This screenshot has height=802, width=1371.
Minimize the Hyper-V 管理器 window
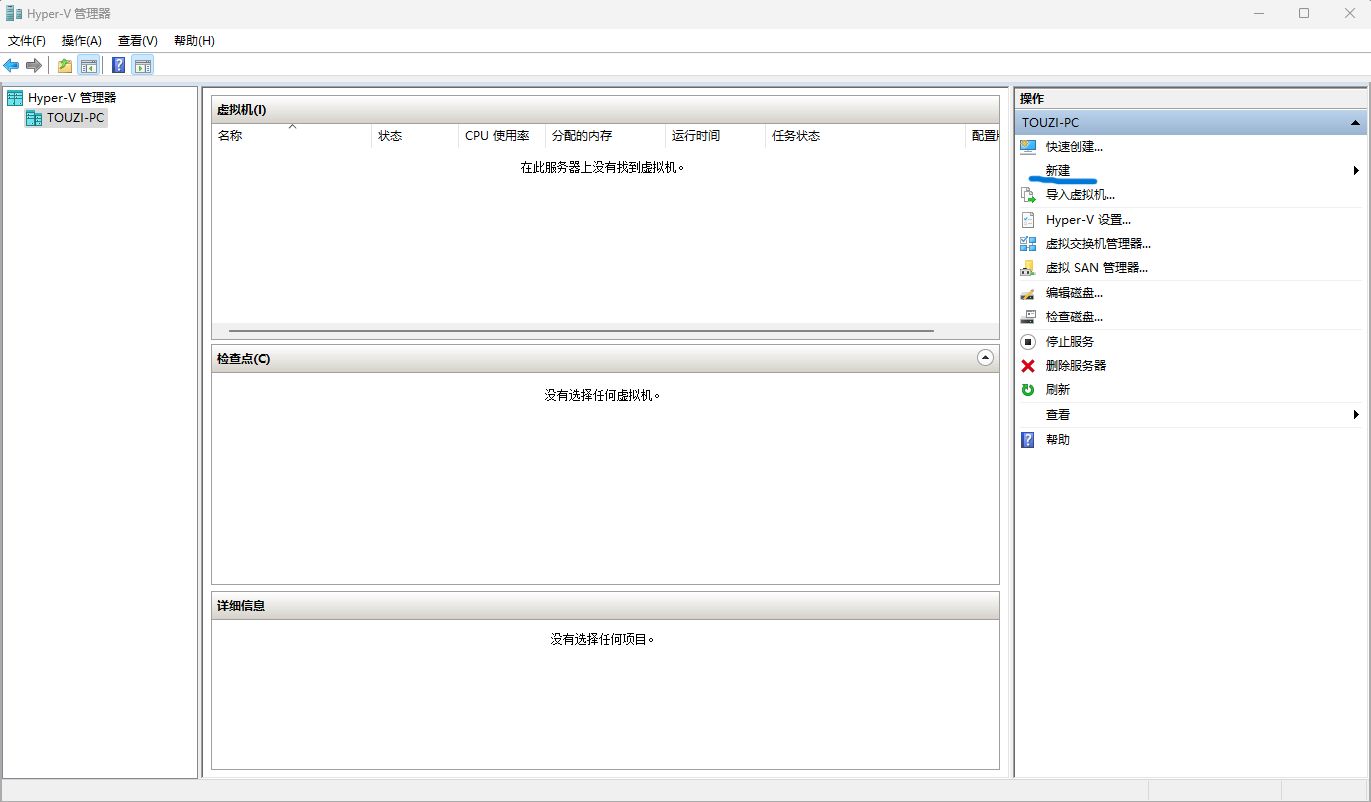click(x=1258, y=13)
